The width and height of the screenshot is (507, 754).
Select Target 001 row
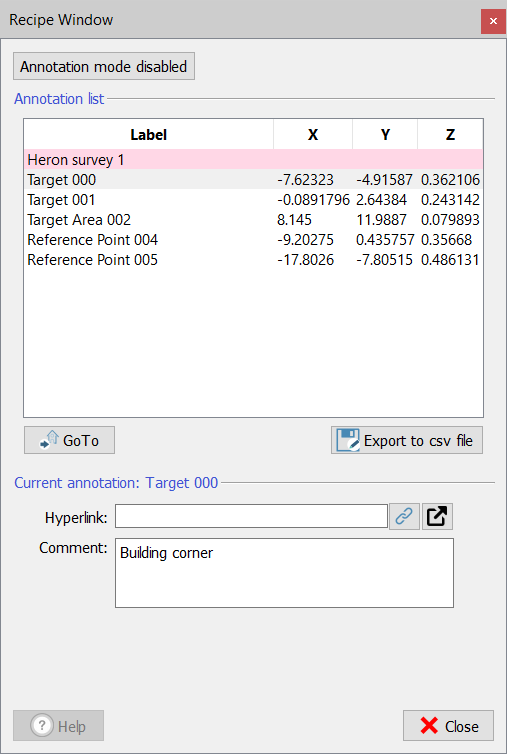[x=254, y=200]
